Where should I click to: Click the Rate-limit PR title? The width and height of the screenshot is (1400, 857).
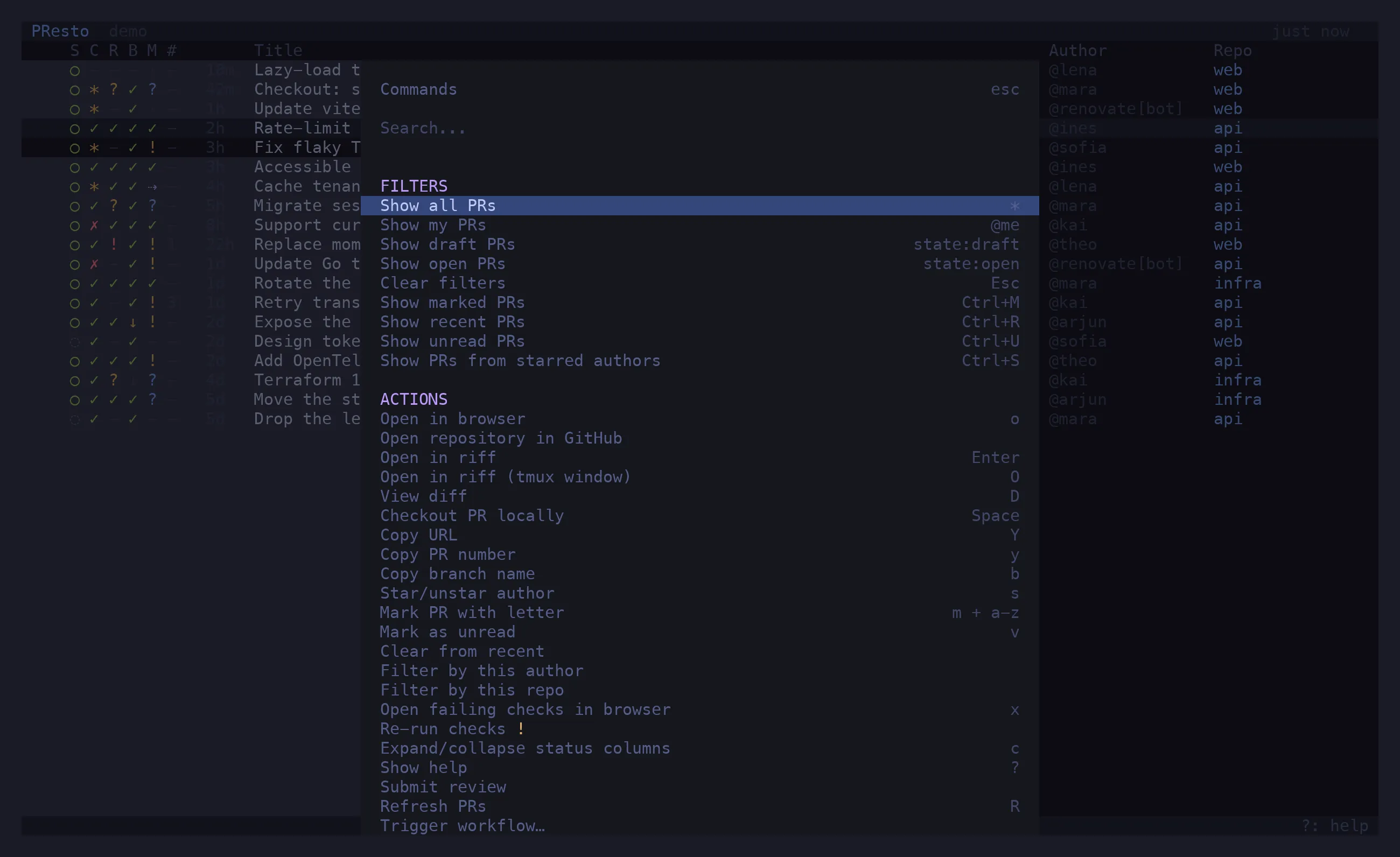point(302,128)
